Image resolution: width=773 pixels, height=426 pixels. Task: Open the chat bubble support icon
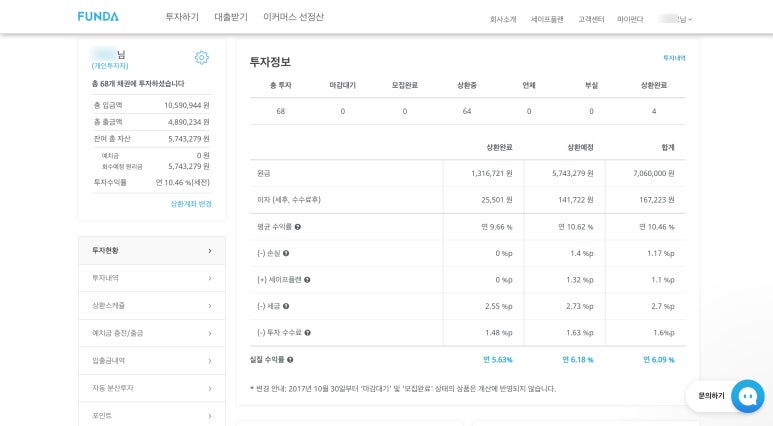(747, 396)
